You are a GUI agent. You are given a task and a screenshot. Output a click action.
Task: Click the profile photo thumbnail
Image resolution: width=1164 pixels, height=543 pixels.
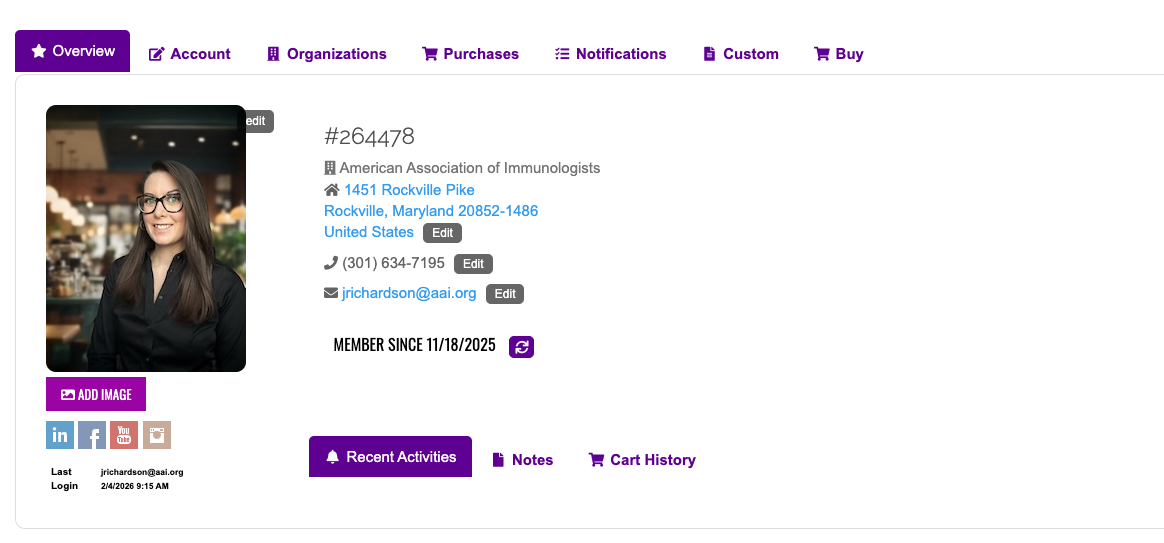(x=146, y=238)
